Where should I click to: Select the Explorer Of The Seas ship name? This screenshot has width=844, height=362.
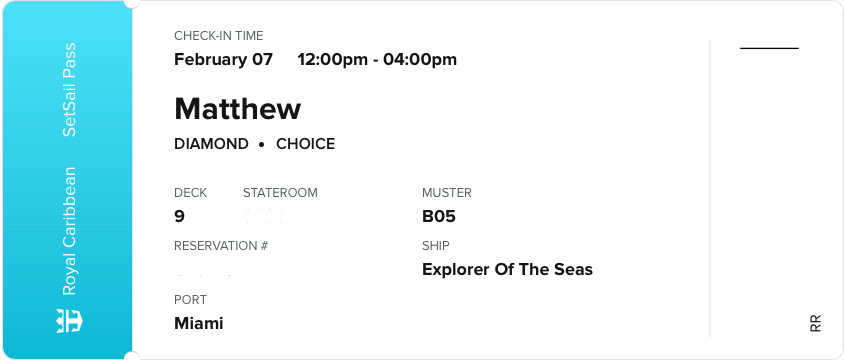[x=507, y=269]
